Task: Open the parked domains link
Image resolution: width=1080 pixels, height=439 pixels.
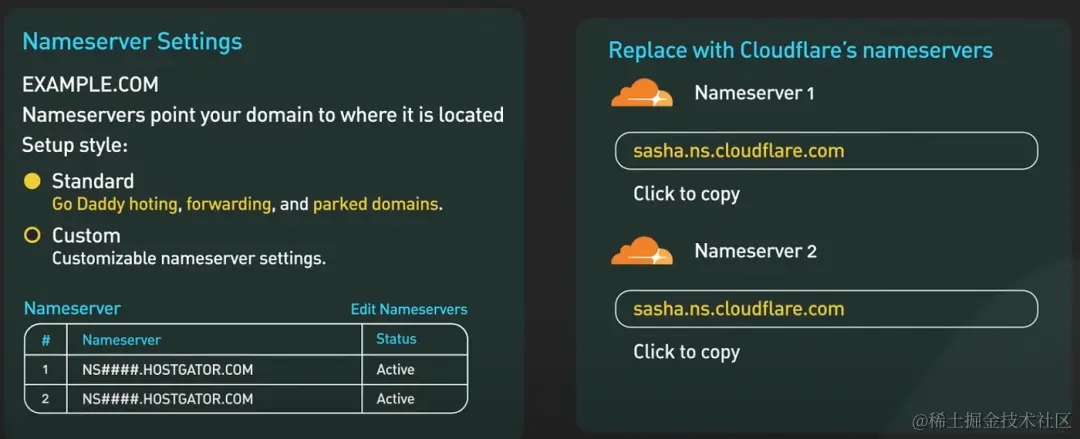Action: click(x=375, y=205)
